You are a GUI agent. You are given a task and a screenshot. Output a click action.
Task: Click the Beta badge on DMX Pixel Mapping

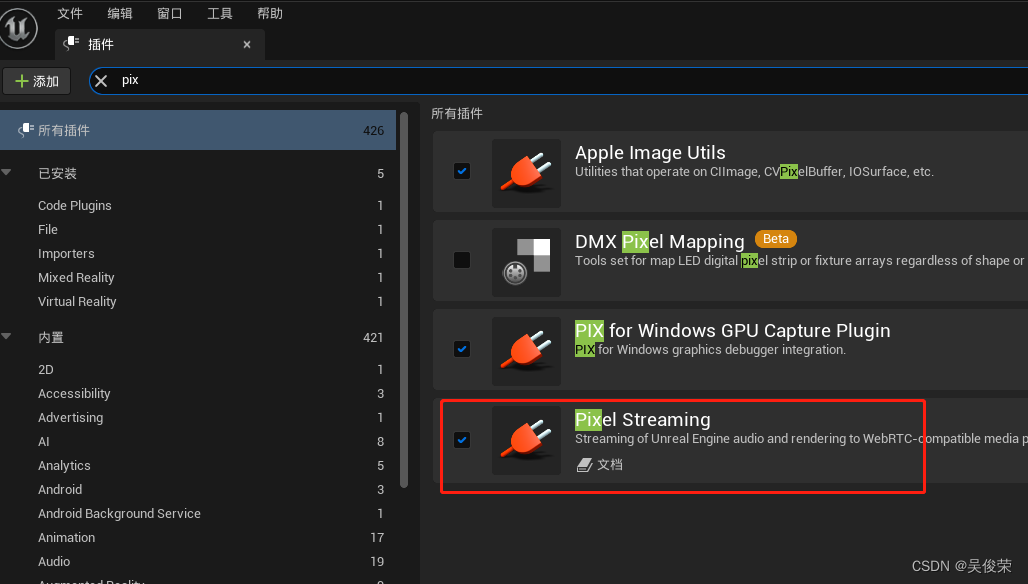(776, 239)
